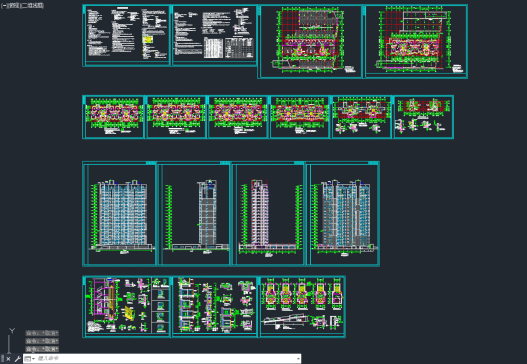
Task: Select the design notes sheet with yellow highlight
Action: coord(126,35)
